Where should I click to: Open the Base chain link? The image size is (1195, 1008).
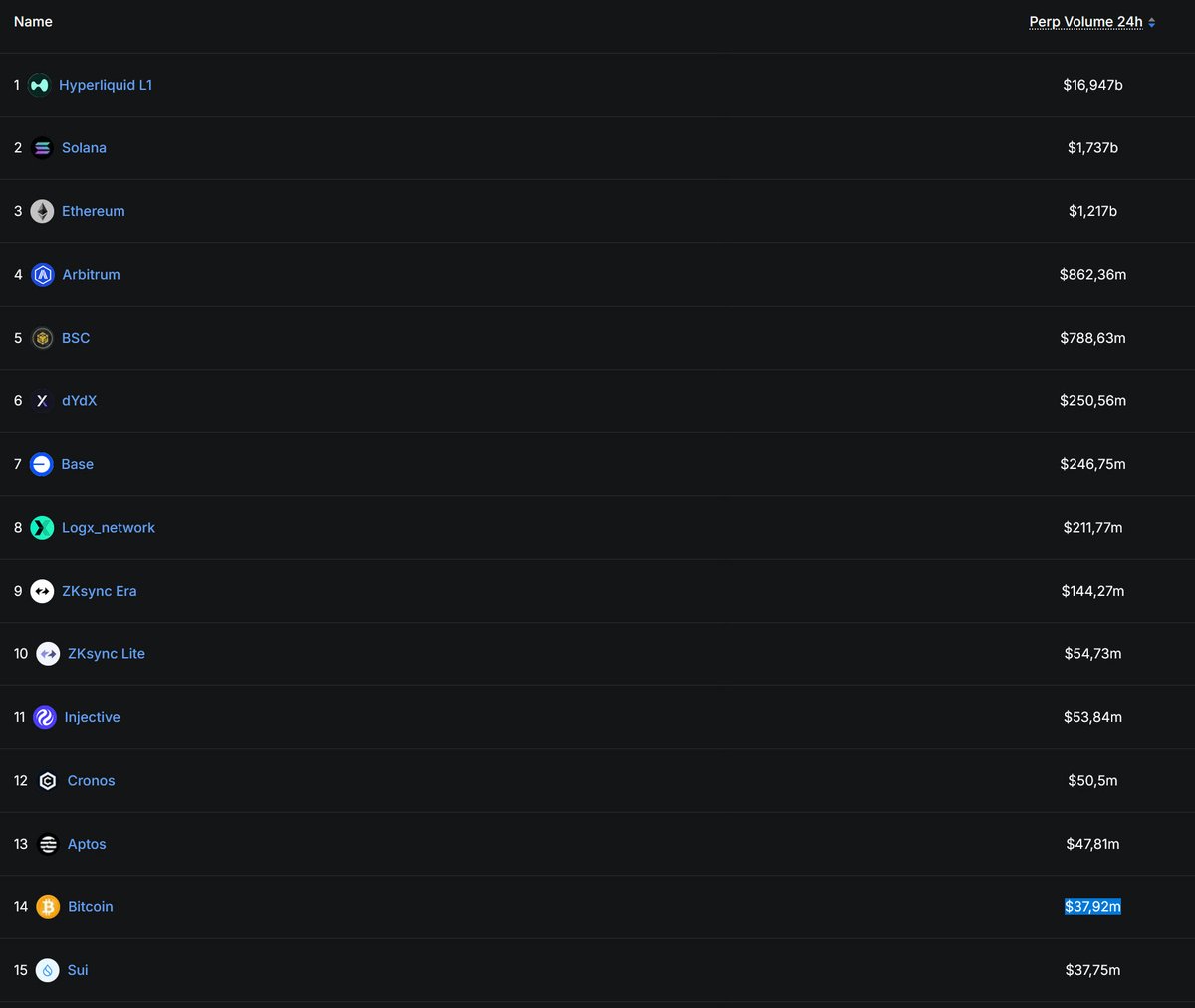(x=78, y=464)
